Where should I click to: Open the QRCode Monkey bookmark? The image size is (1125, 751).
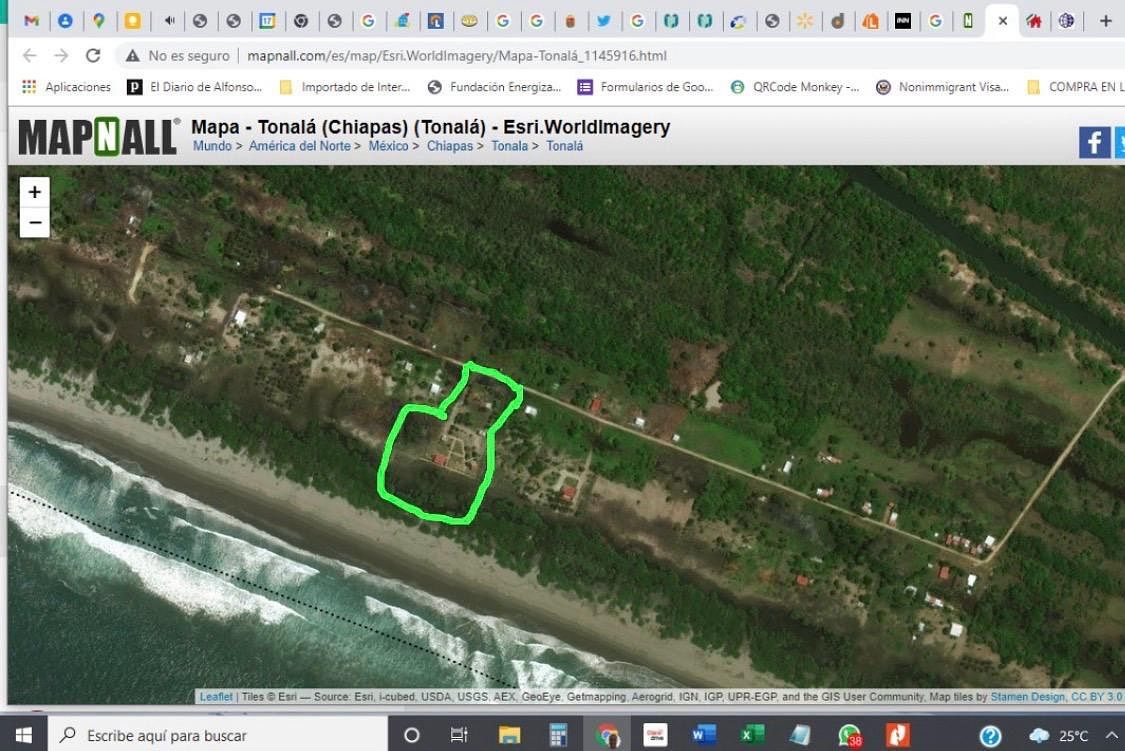click(796, 87)
